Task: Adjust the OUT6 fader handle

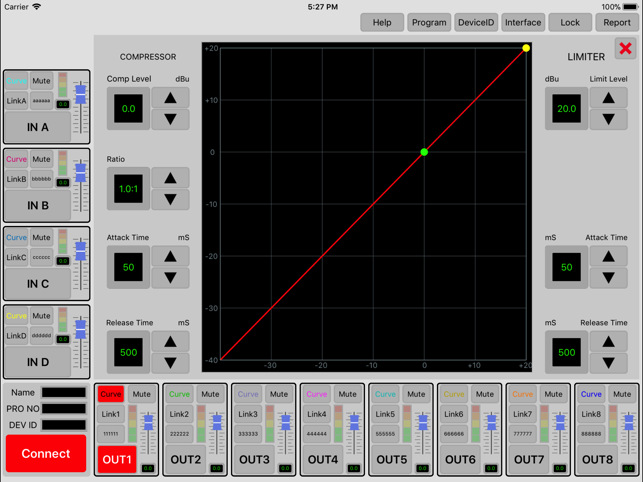Action: click(x=491, y=423)
